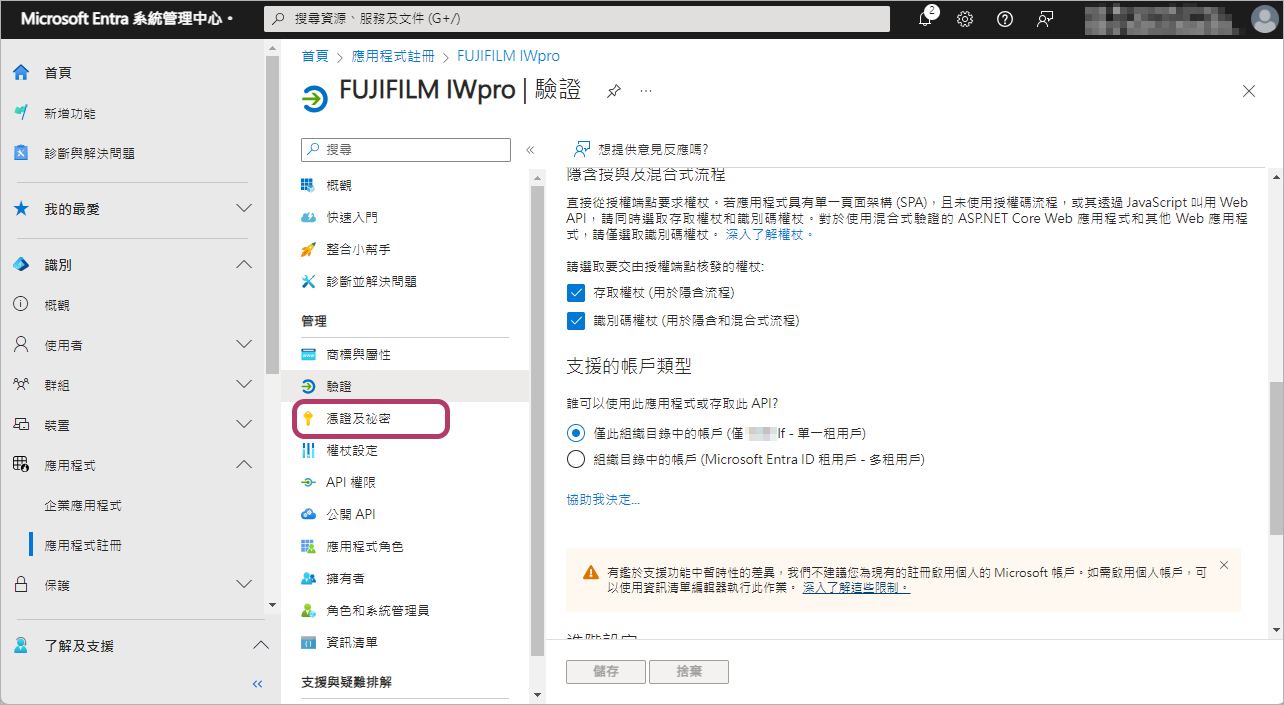Click the 群組 people icon
The height and width of the screenshot is (705, 1284).
tap(21, 385)
